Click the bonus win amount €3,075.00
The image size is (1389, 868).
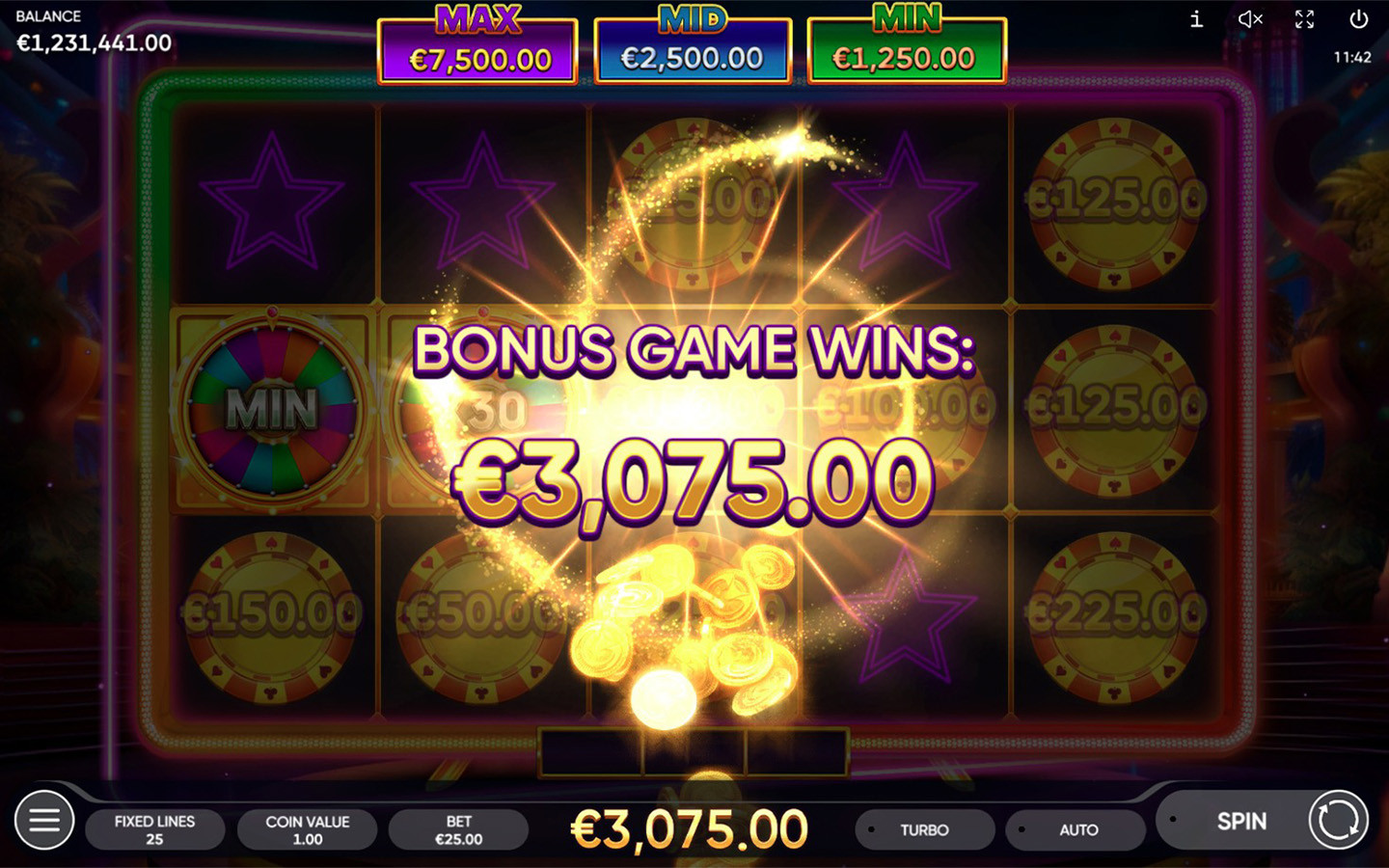pos(693,482)
